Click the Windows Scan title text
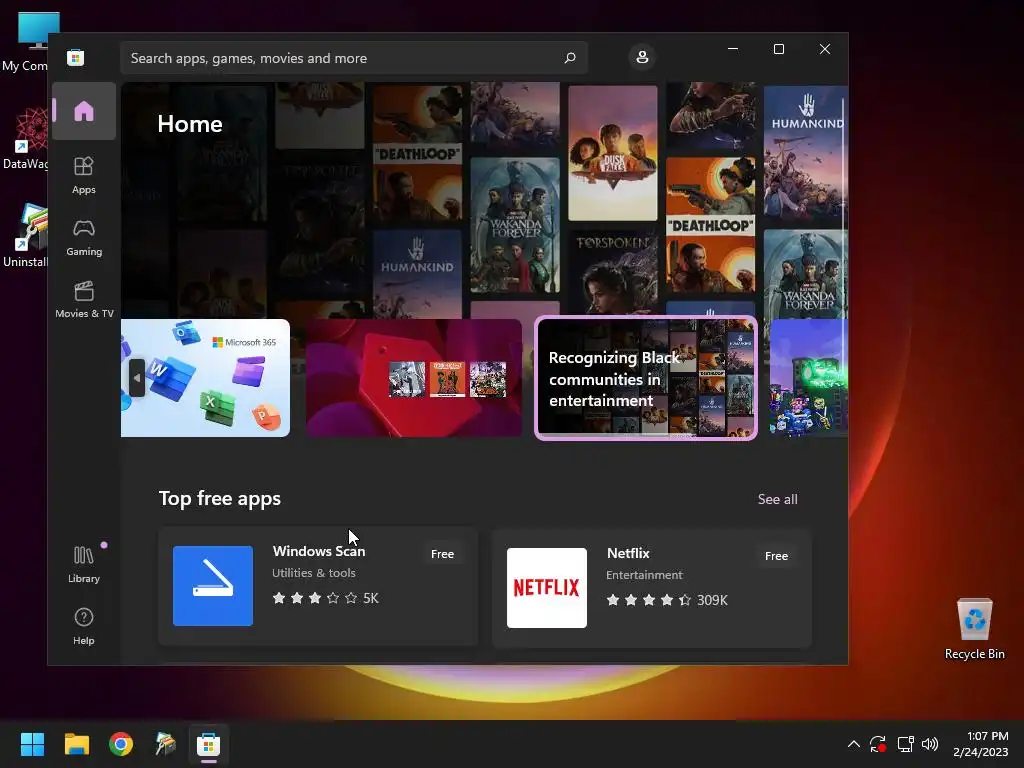 click(x=319, y=551)
